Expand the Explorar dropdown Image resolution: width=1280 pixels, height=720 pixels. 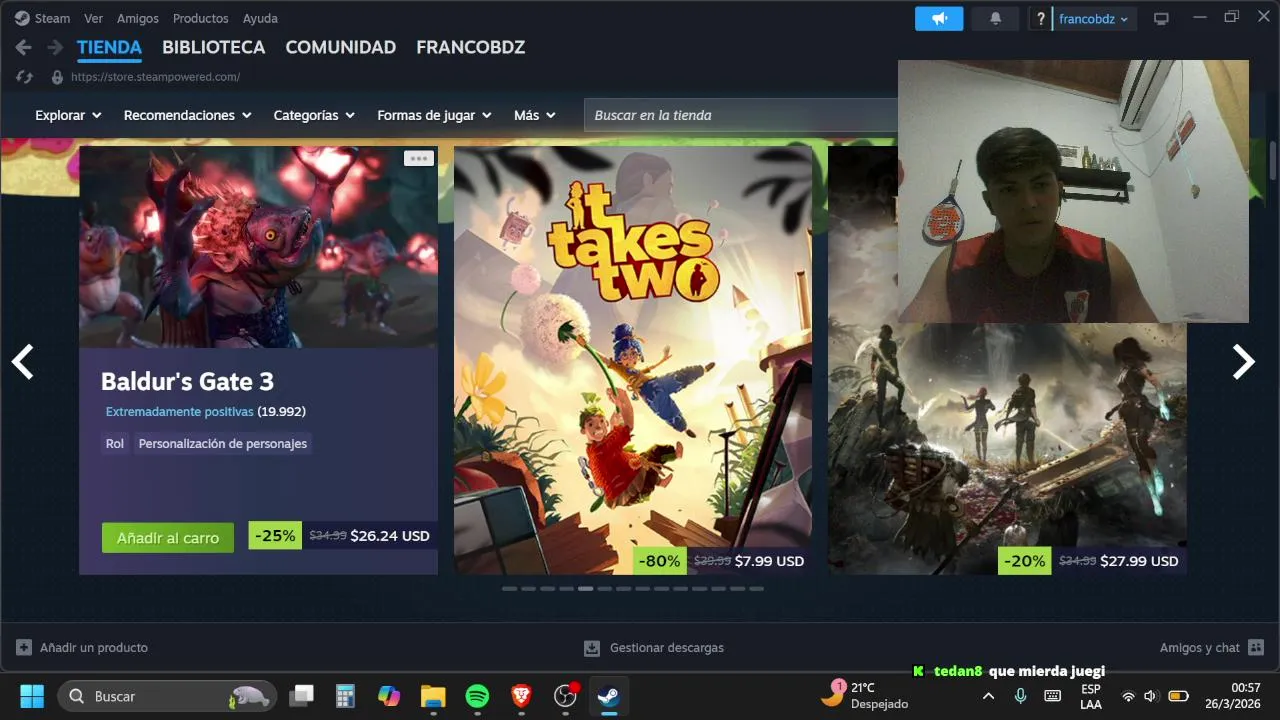pyautogui.click(x=68, y=115)
